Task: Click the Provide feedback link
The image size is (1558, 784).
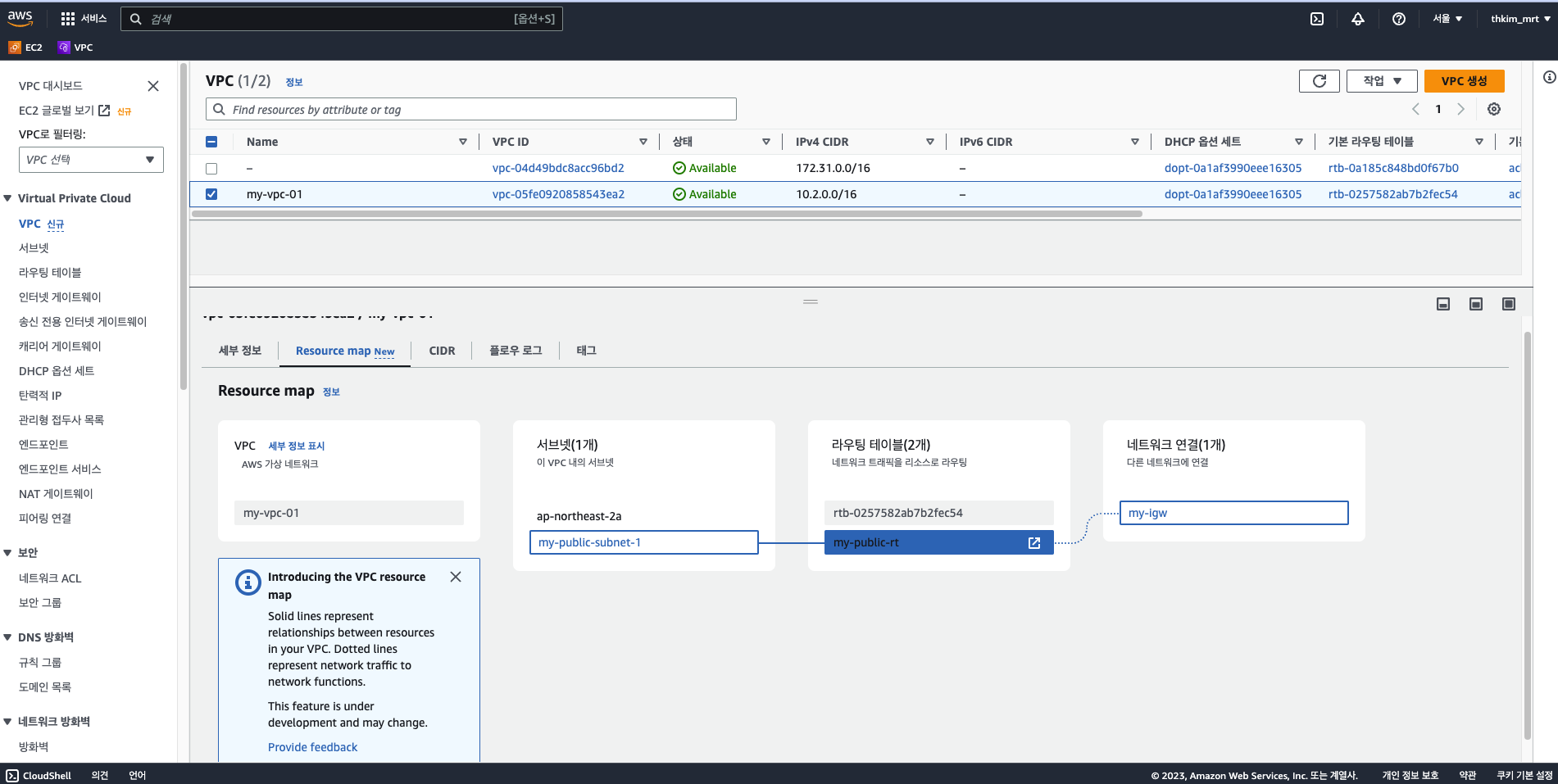Action: (x=312, y=747)
